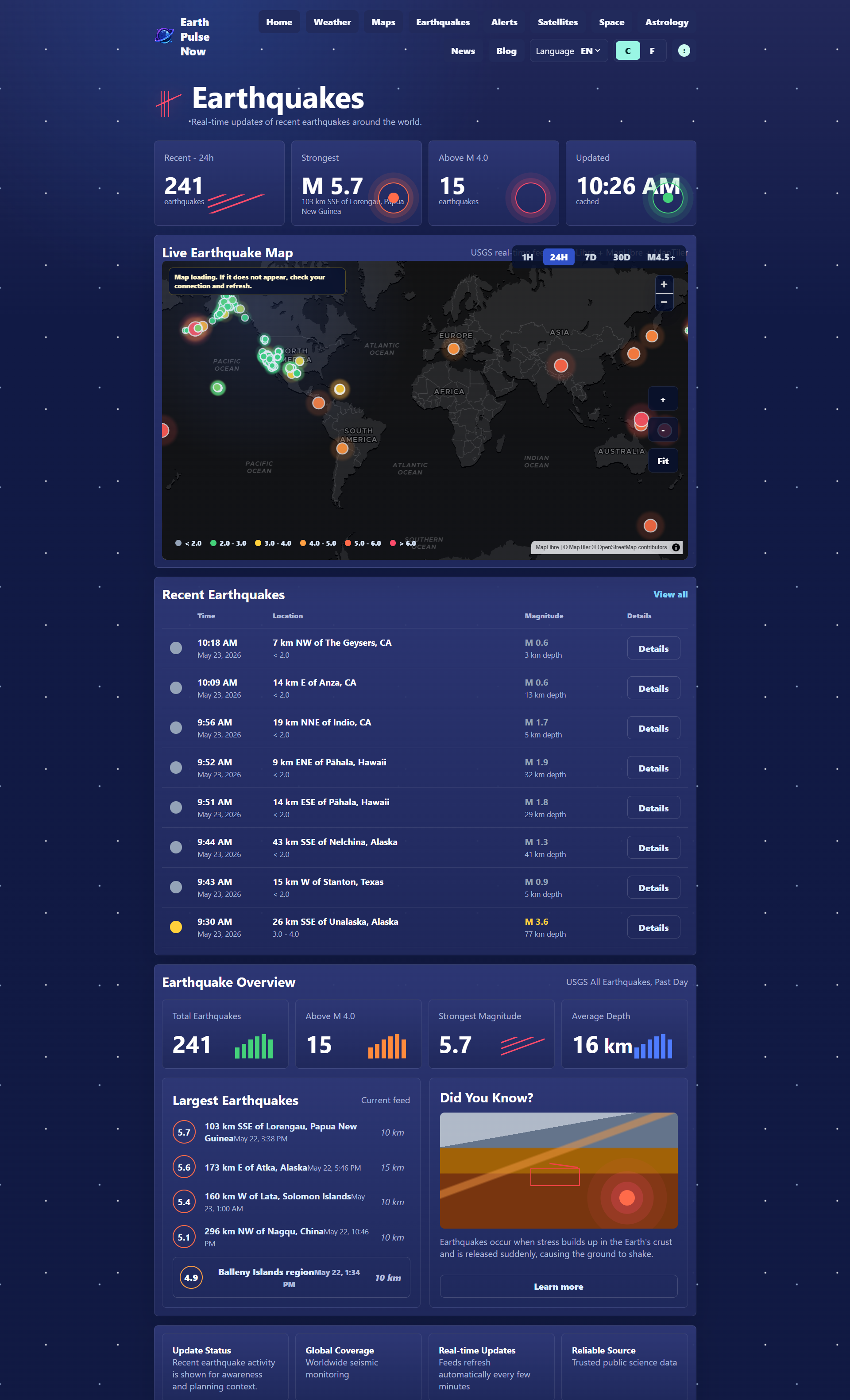The image size is (850, 1400).
Task: Select the M4.5+ map filter
Action: coord(661,257)
